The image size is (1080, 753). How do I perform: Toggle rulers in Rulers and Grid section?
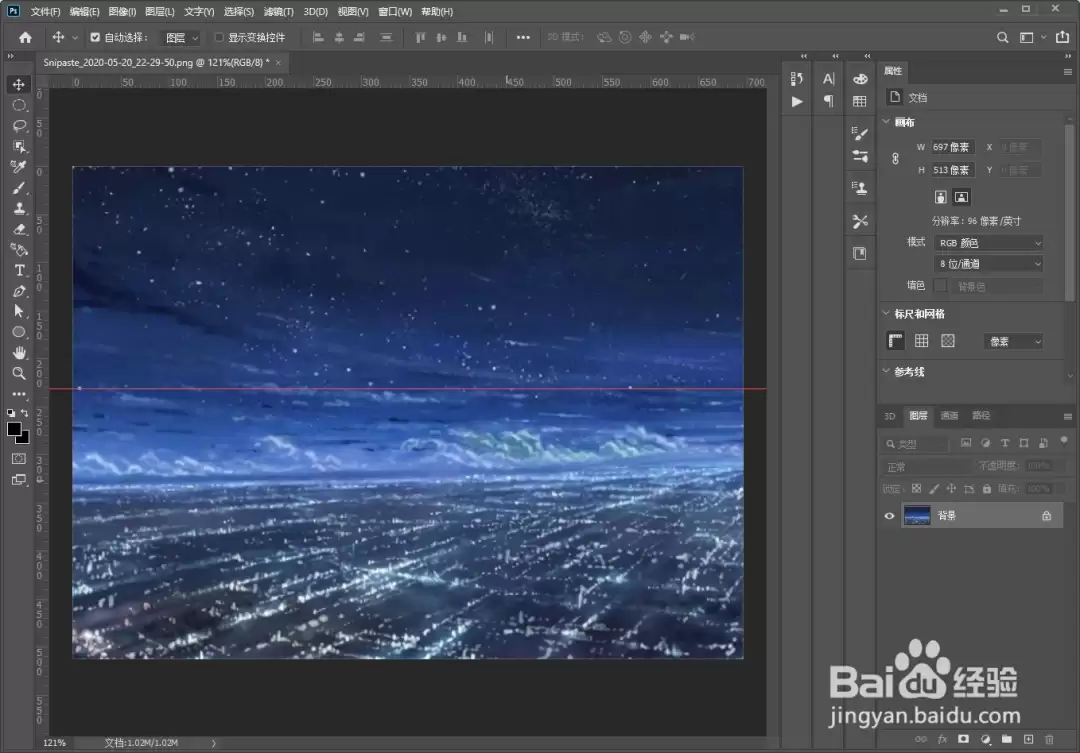[x=895, y=340]
